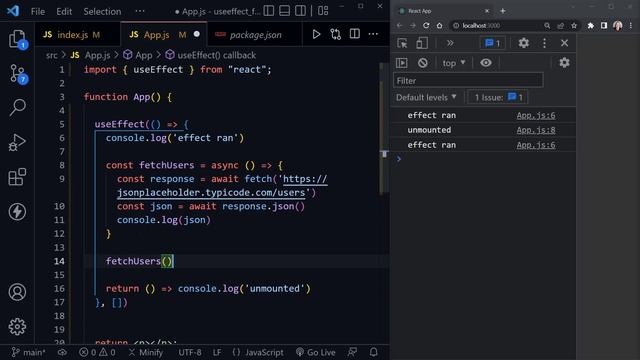
Task: Open the Selection menu
Action: [x=102, y=11]
